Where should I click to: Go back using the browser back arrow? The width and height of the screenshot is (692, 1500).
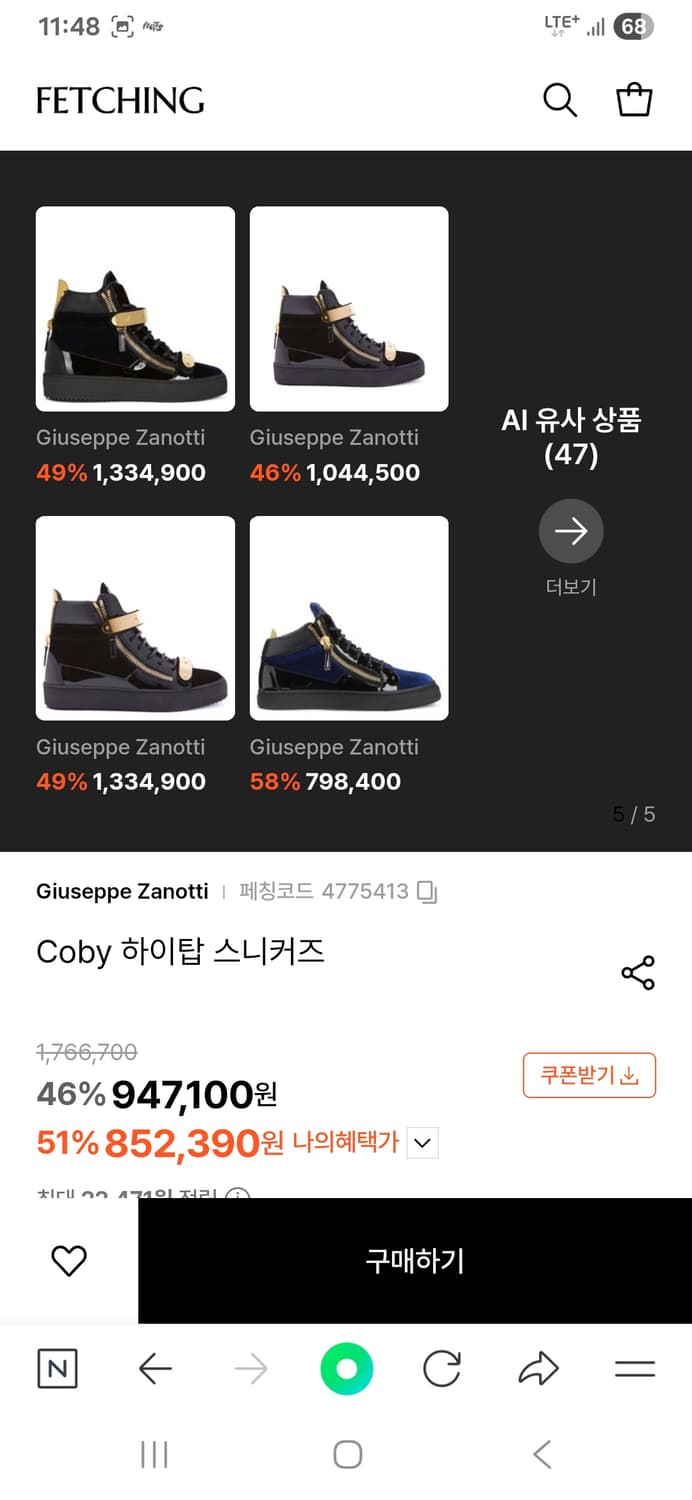click(x=154, y=1369)
